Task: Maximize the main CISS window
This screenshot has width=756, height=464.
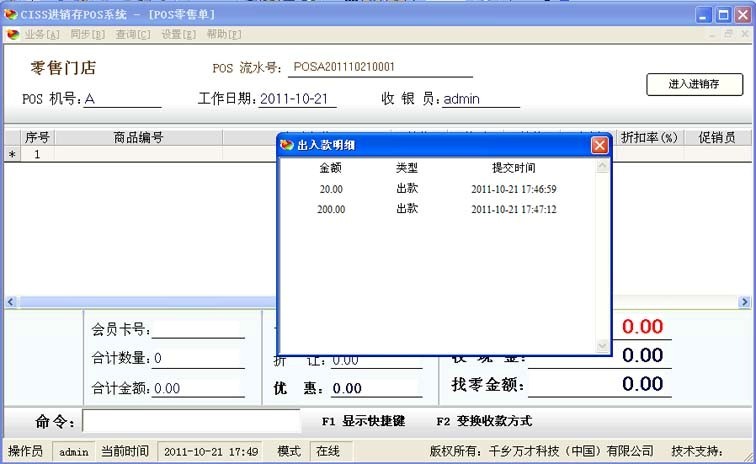Action: (x=723, y=14)
